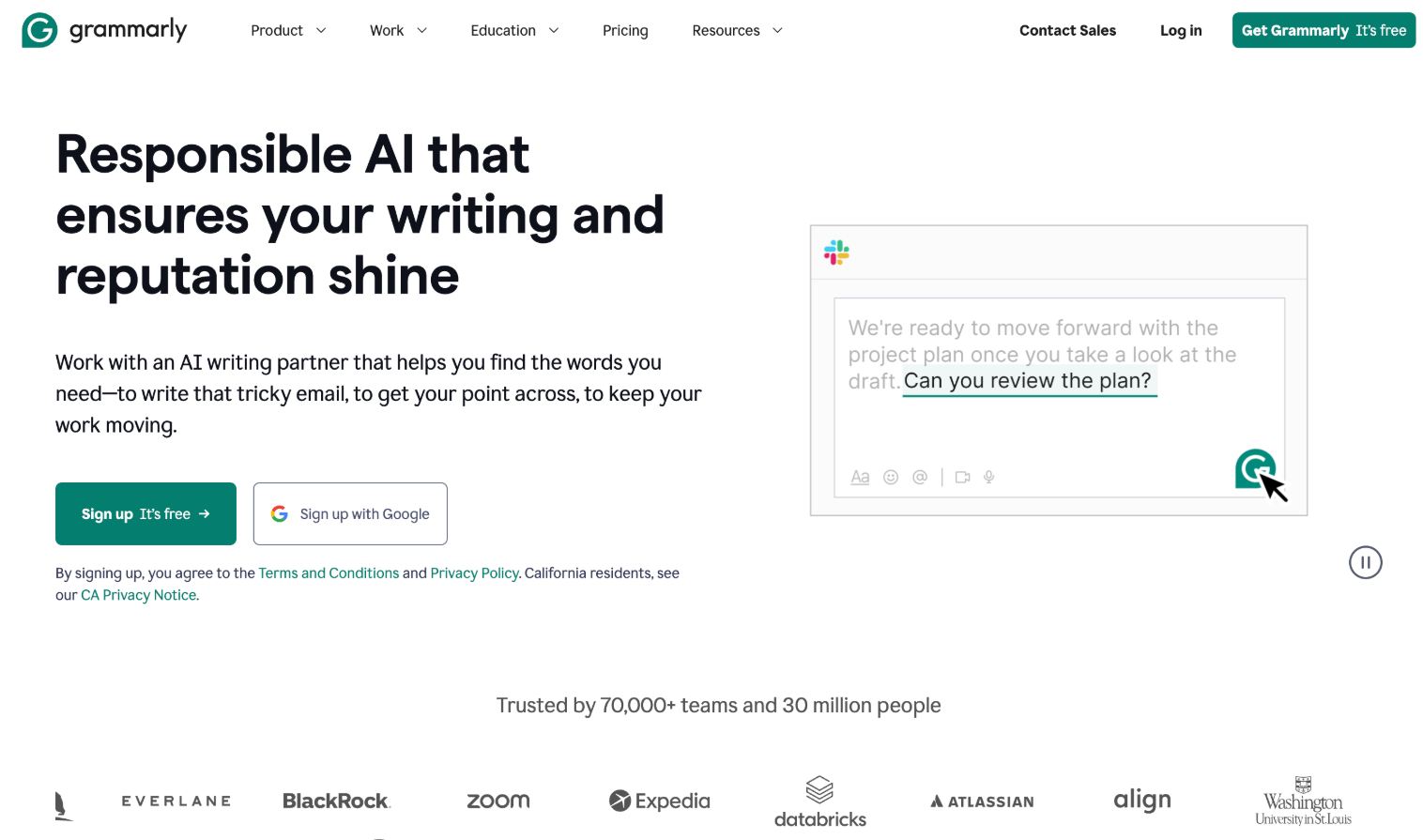Click the green Grammarly badge in message box
The height and width of the screenshot is (840, 1423).
[x=1255, y=468]
